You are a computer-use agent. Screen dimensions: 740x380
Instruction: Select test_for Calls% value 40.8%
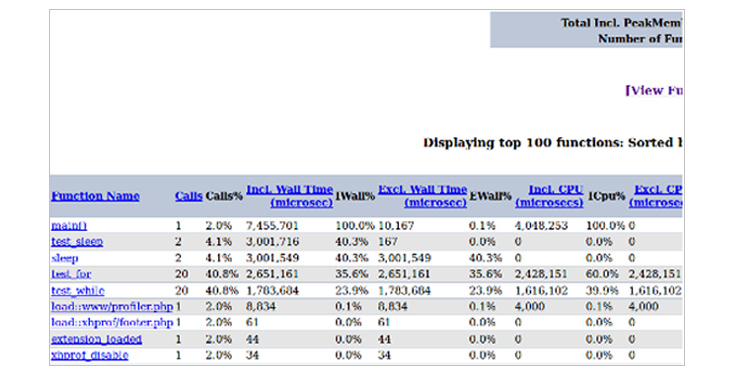[x=221, y=274]
